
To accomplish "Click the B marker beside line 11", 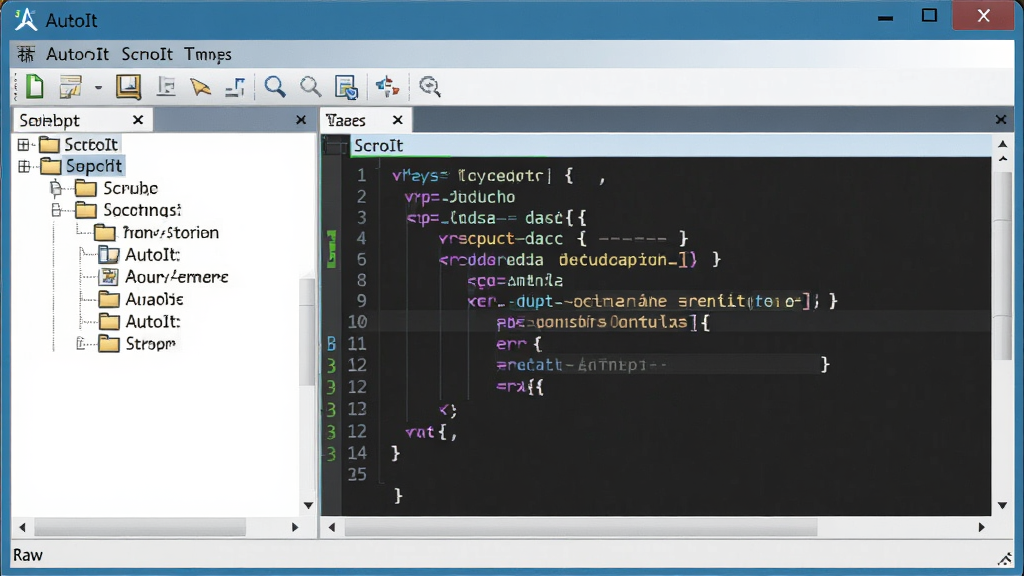I will click(332, 344).
